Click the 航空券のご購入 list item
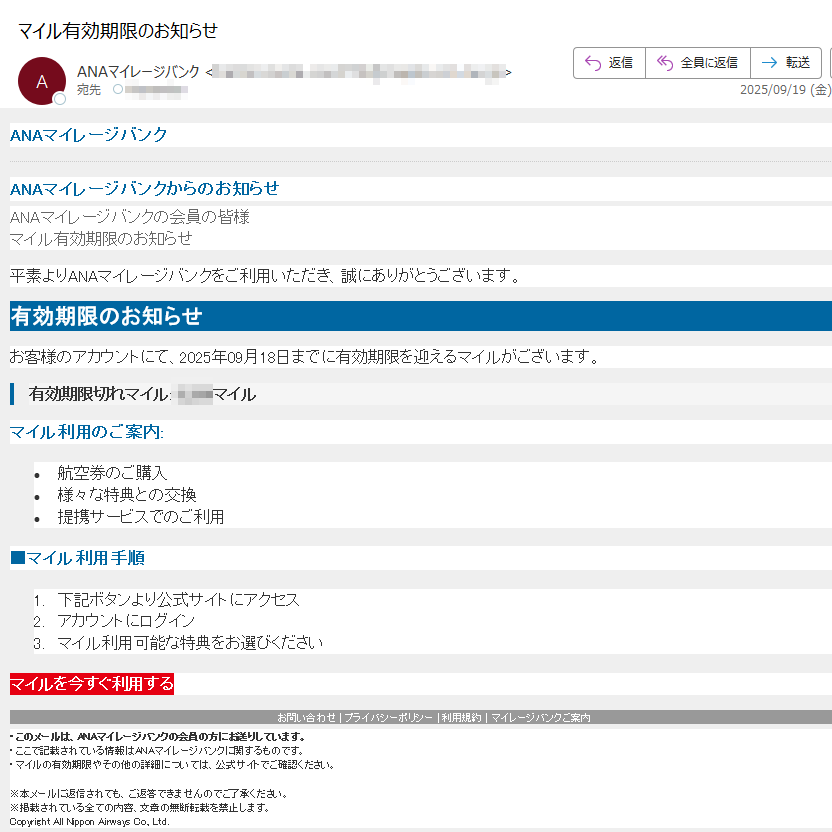 coord(112,473)
